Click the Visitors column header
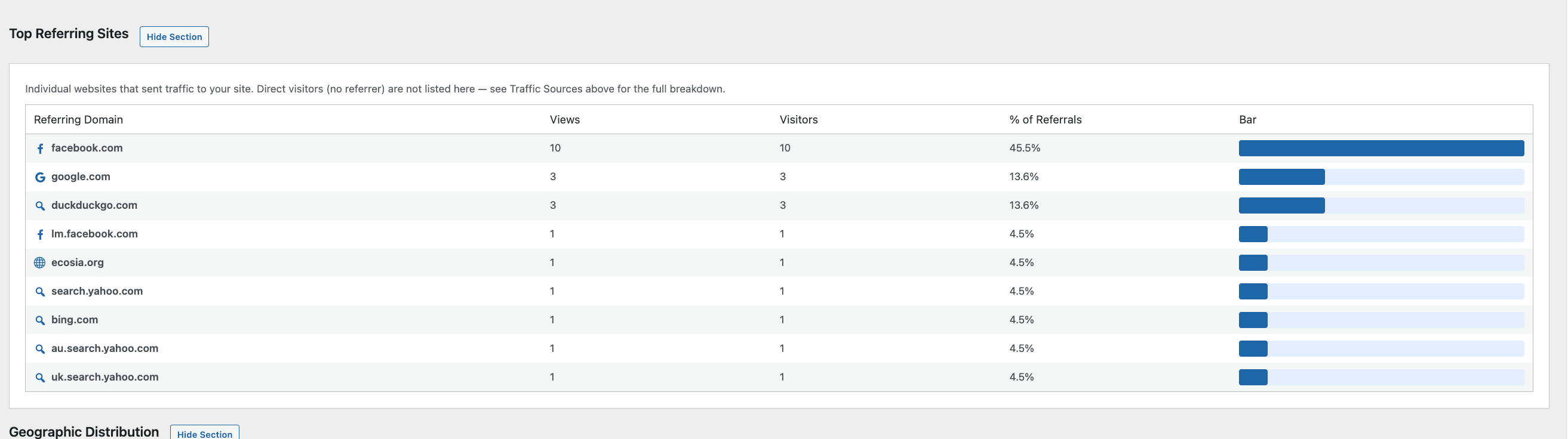The width and height of the screenshot is (1568, 439). tap(798, 120)
